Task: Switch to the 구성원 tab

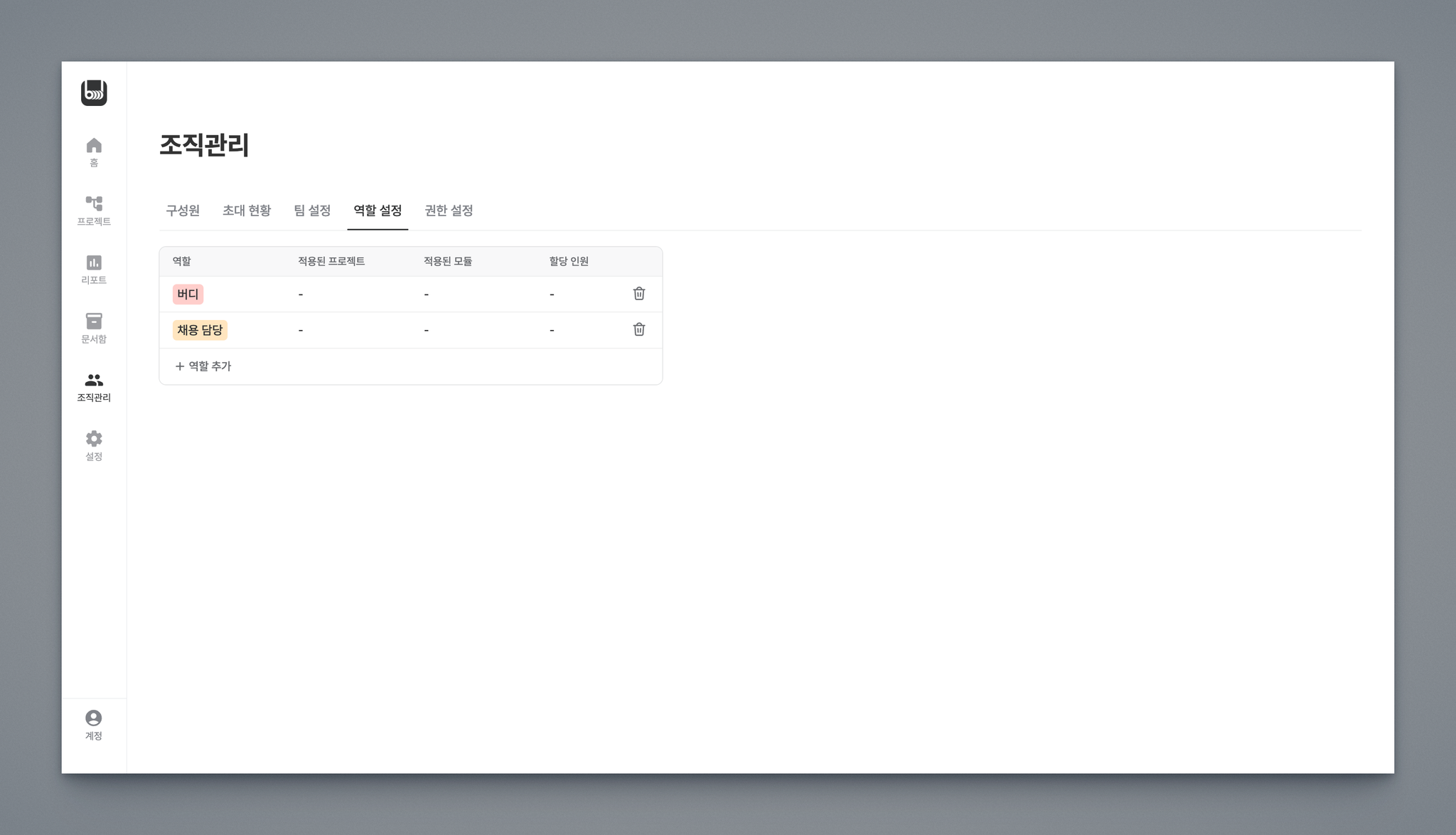Action: [183, 211]
